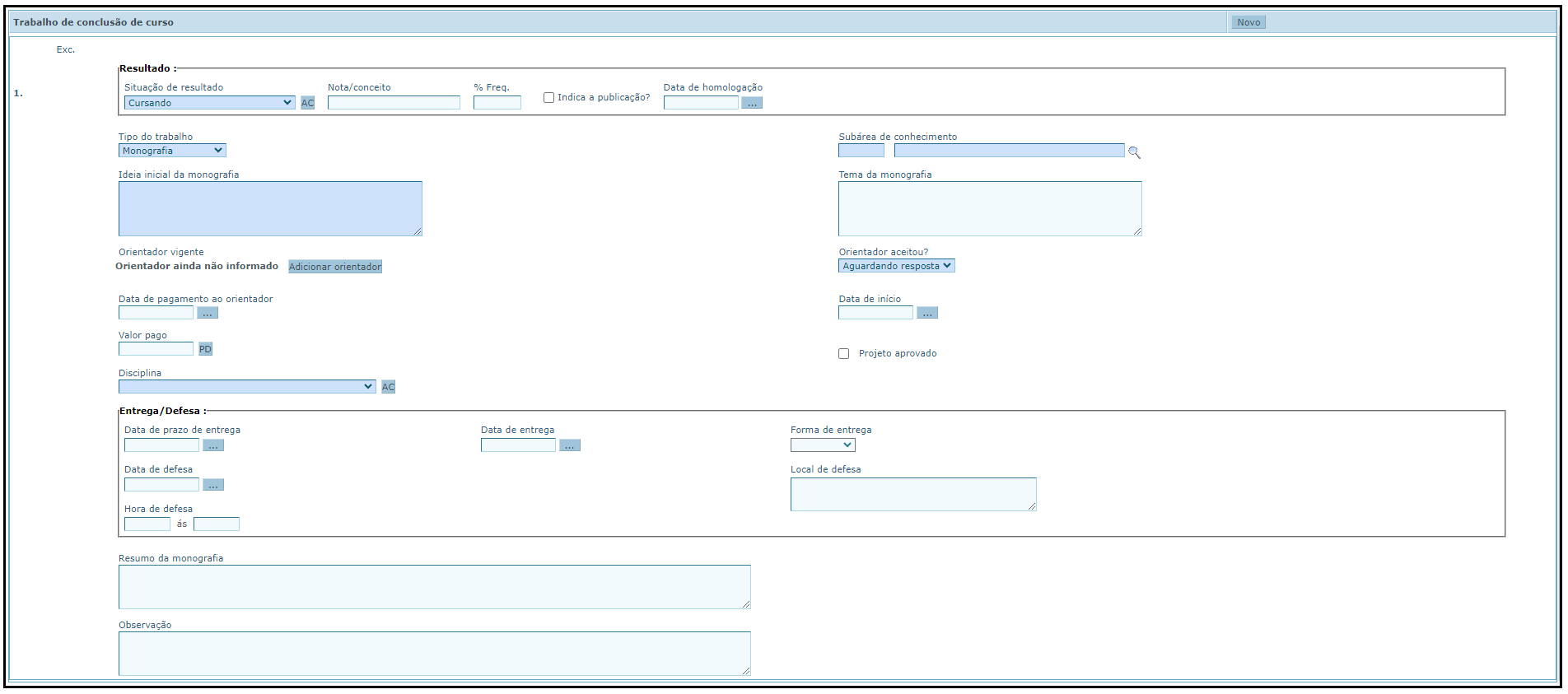Open the Orientador aceitou dropdown
The height and width of the screenshot is (694, 1568).
coord(897,266)
